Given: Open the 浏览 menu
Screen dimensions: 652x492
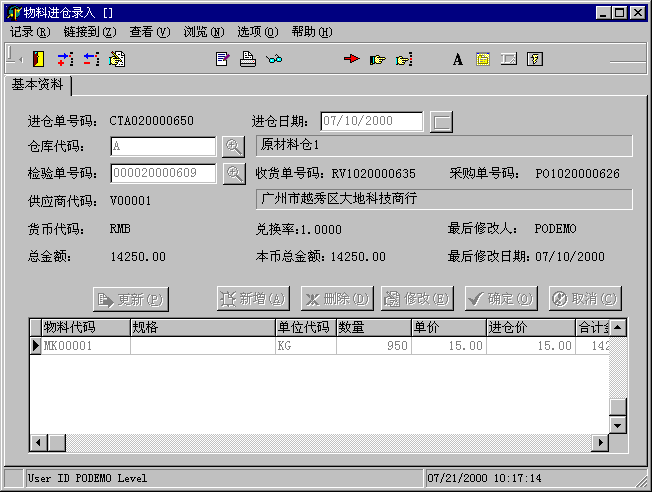Looking at the screenshot, I should coord(203,32).
